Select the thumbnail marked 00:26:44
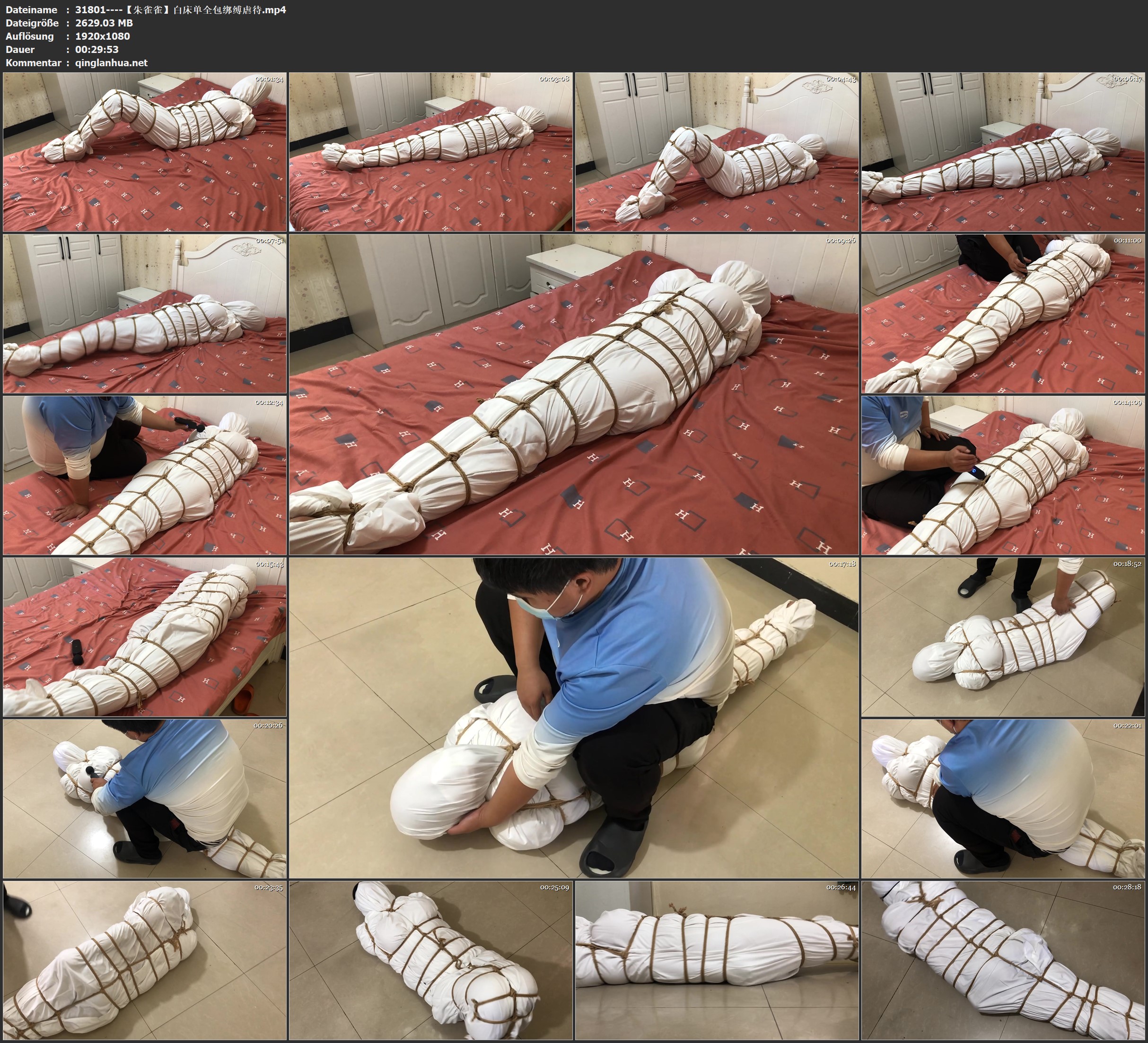This screenshot has height=1043, width=1148. pyautogui.click(x=717, y=960)
